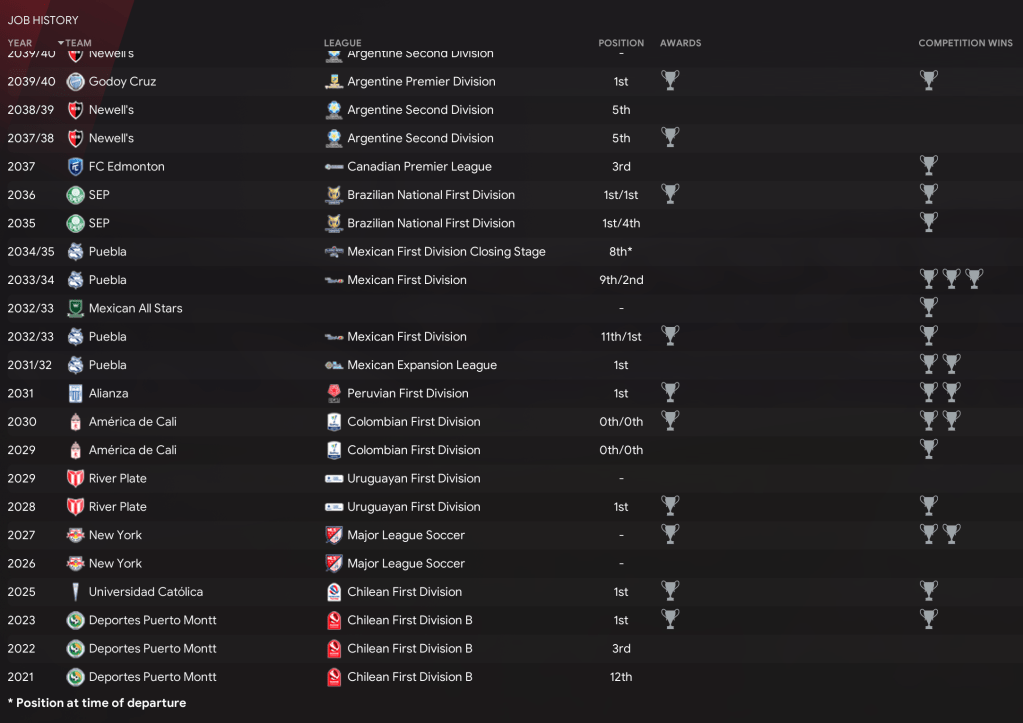Image resolution: width=1023 pixels, height=723 pixels.
Task: Click the Canadian Premier League logo icon
Action: [x=334, y=167]
